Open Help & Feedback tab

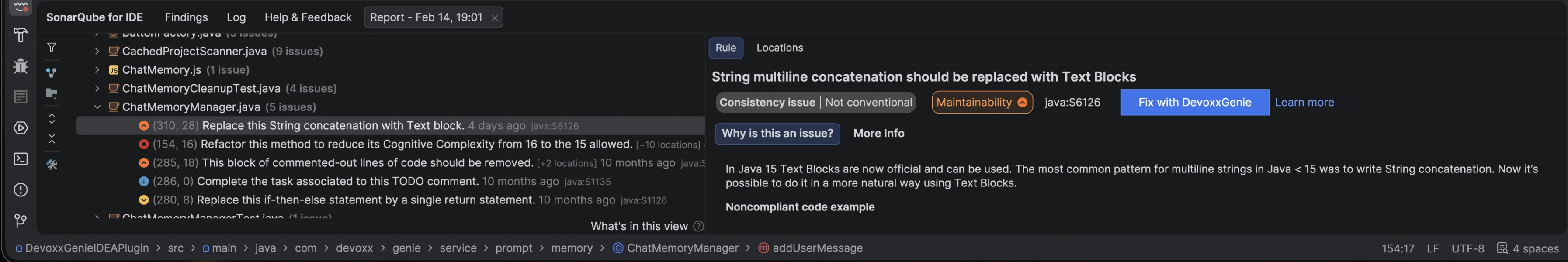[x=308, y=17]
